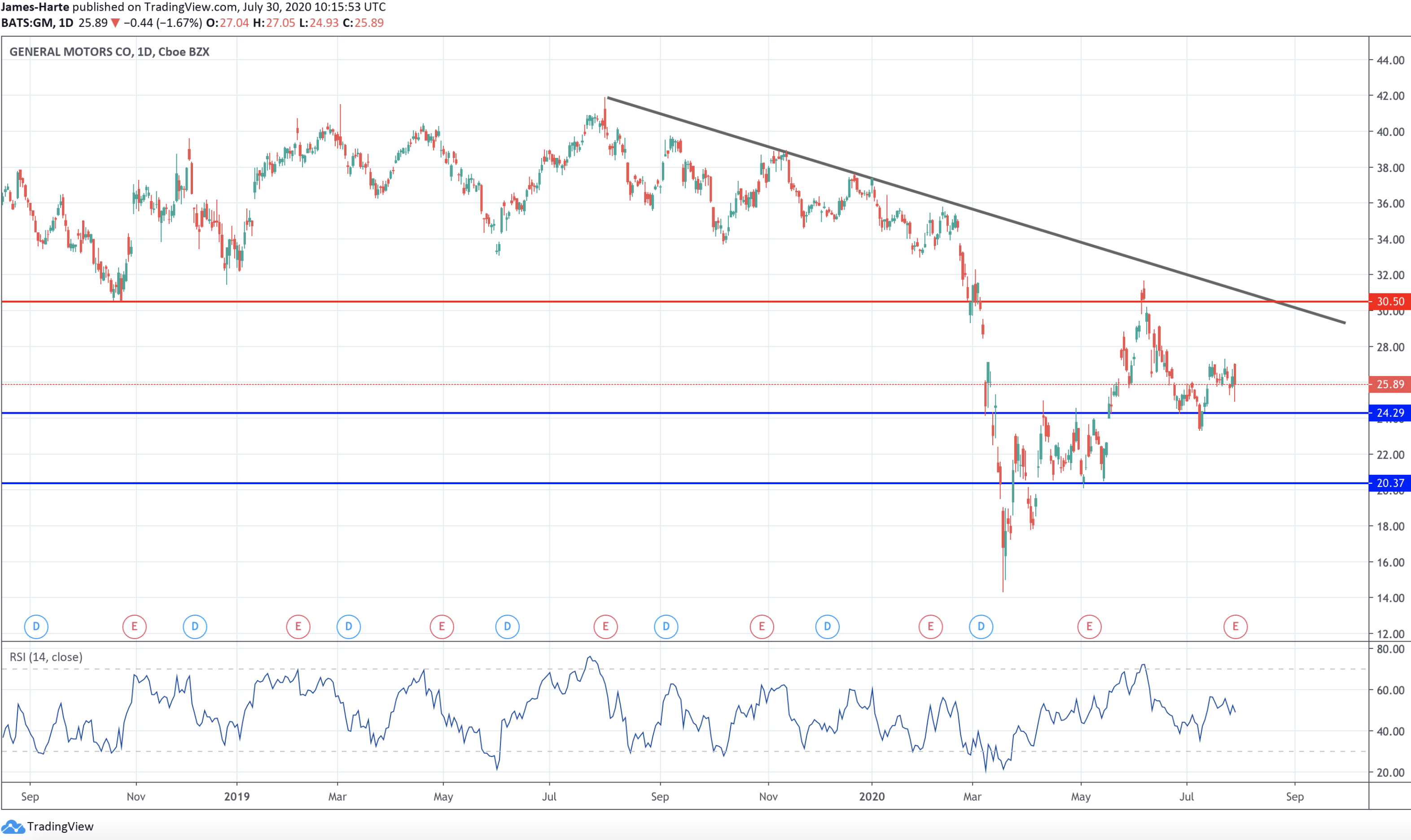Click the RSI (14, close) indicator label
This screenshot has width=1411, height=840.
click(x=46, y=656)
